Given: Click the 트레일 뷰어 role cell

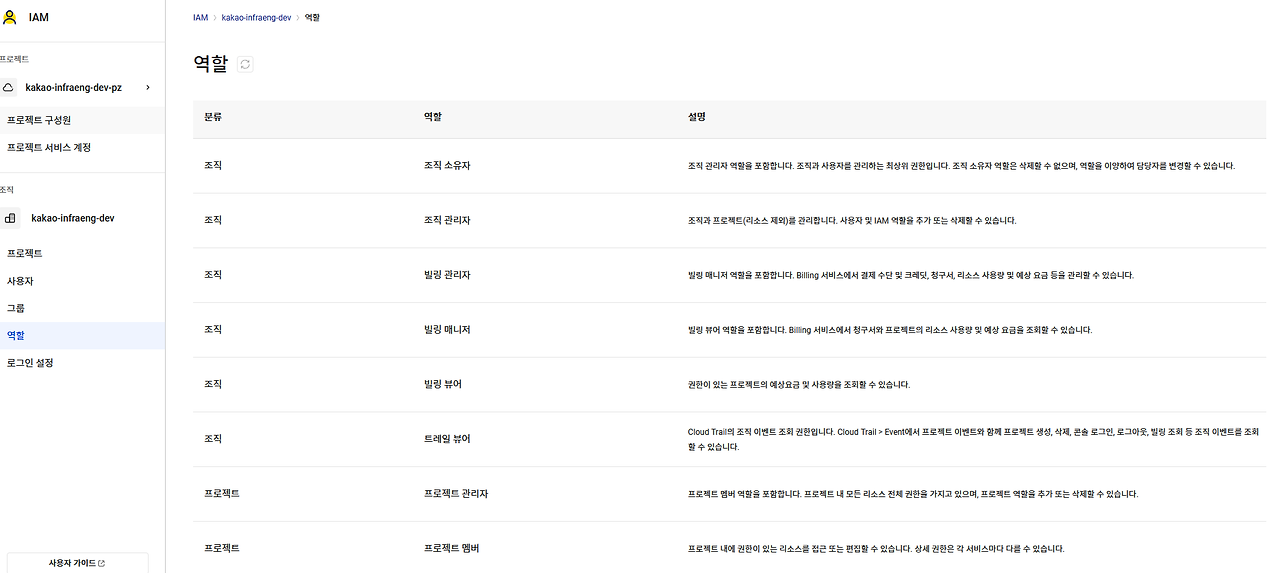Looking at the screenshot, I should (447, 439).
